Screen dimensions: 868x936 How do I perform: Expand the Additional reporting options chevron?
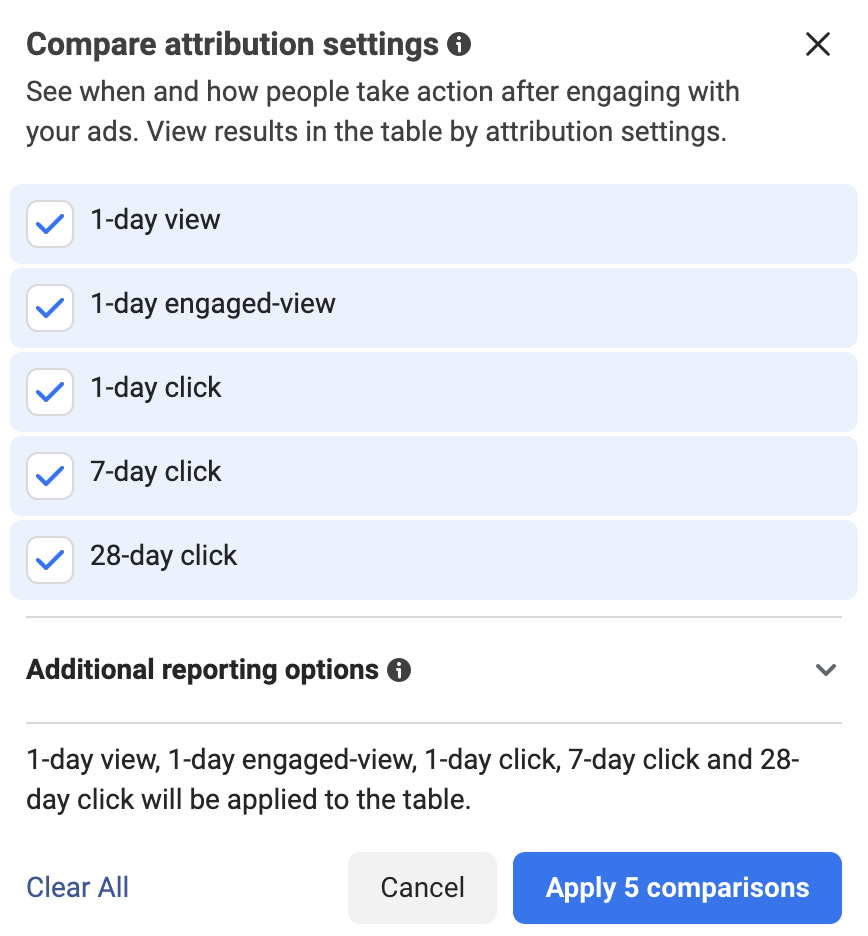click(x=826, y=670)
